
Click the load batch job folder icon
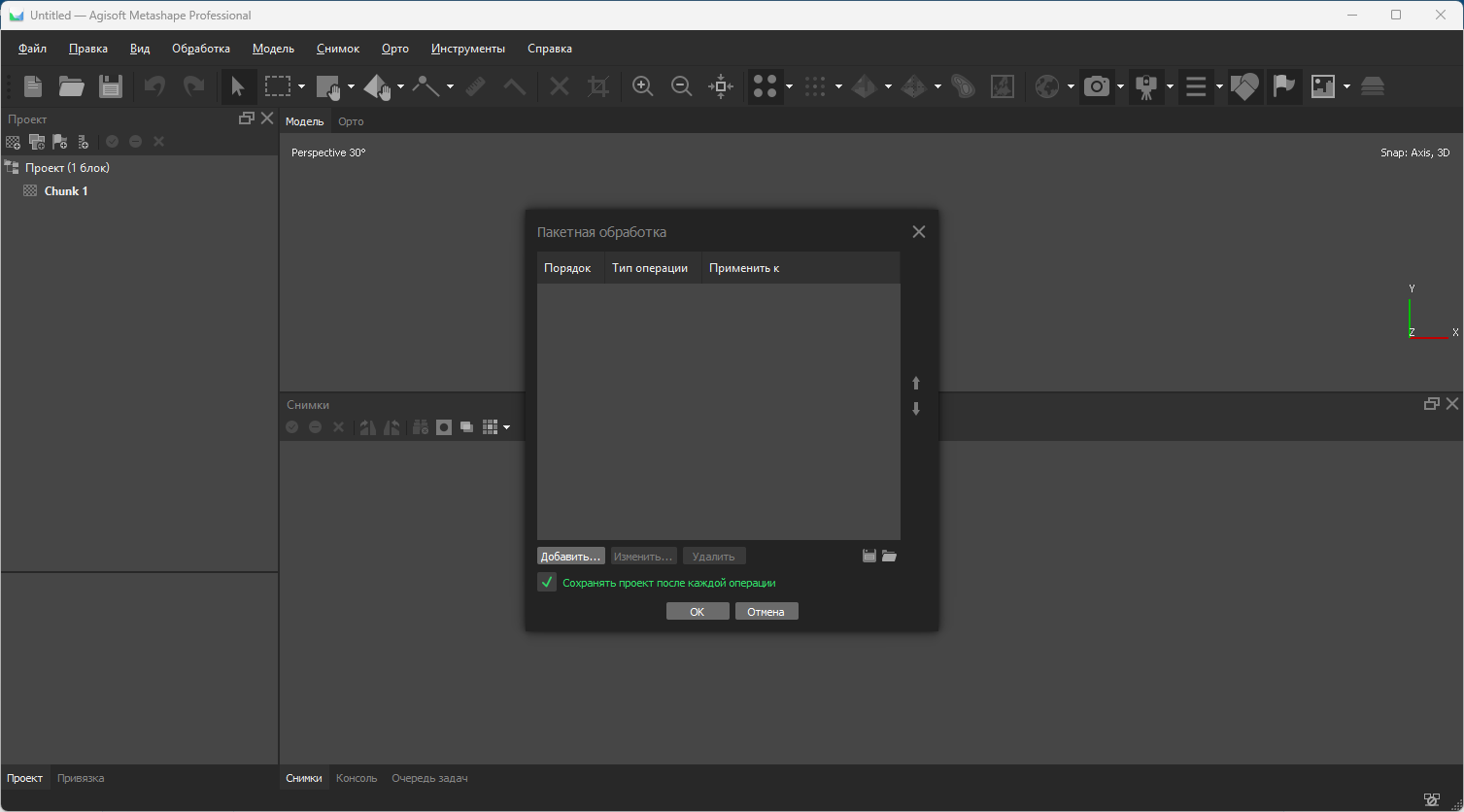(x=889, y=557)
